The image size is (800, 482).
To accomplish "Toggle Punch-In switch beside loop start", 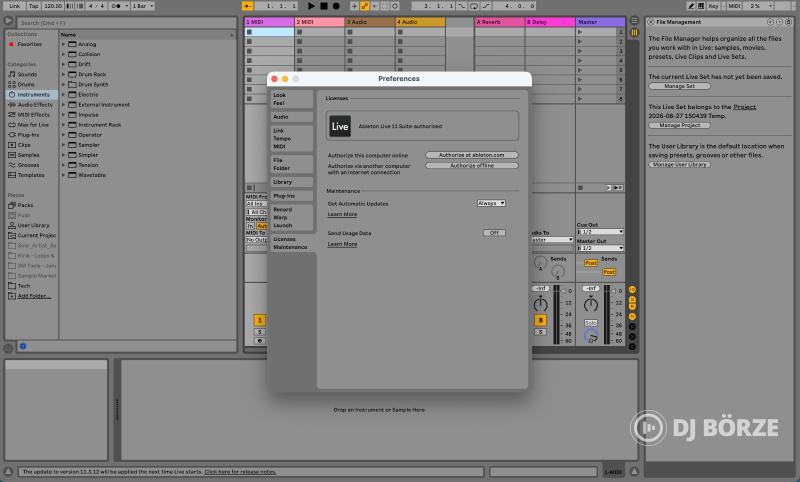I will 462,6.
